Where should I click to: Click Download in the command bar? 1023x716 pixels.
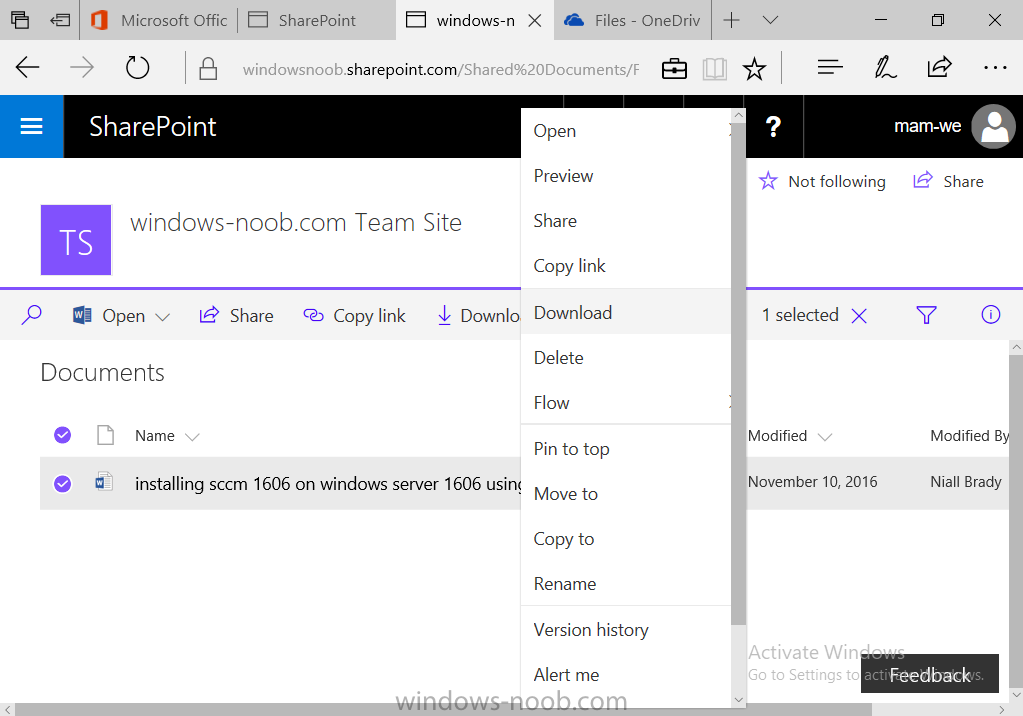478,315
